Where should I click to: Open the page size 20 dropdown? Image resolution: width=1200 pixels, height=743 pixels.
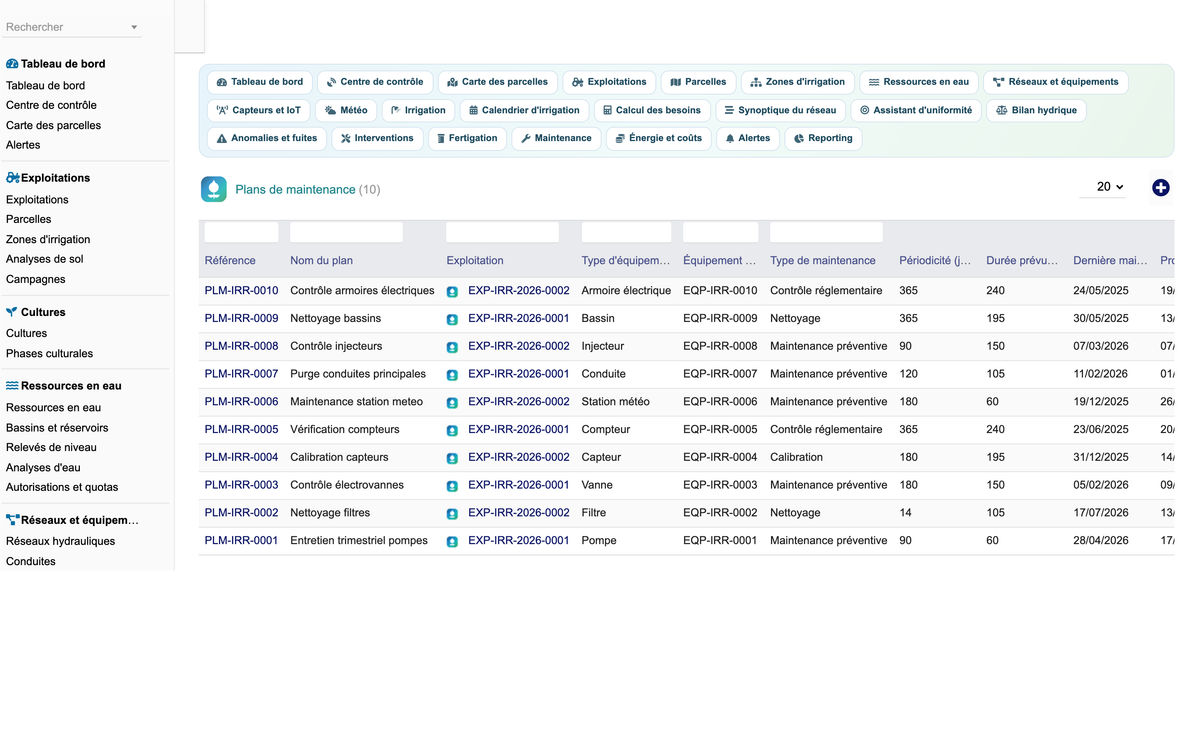[1103, 187]
